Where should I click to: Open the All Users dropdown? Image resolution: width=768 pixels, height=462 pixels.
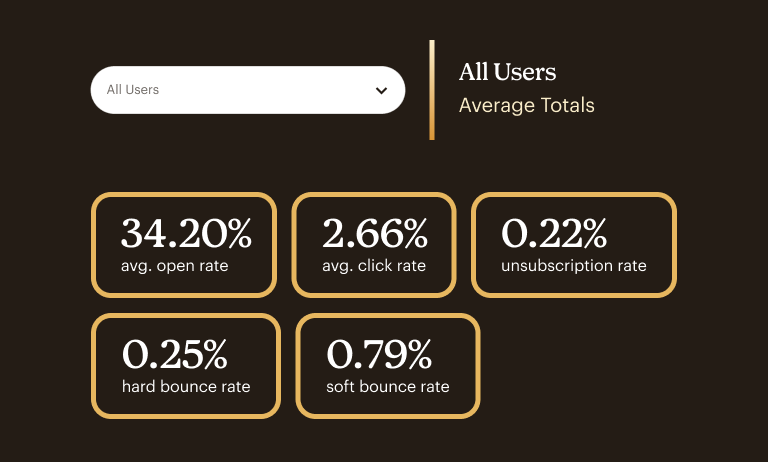click(247, 90)
